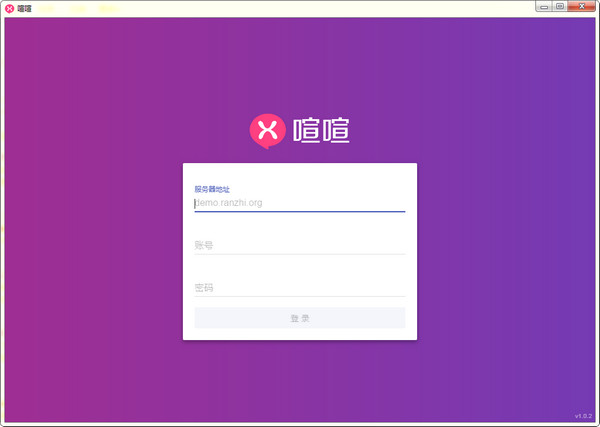The height and width of the screenshot is (427, 600).
Task: Close the 喧喧 window
Action: tap(582, 6)
